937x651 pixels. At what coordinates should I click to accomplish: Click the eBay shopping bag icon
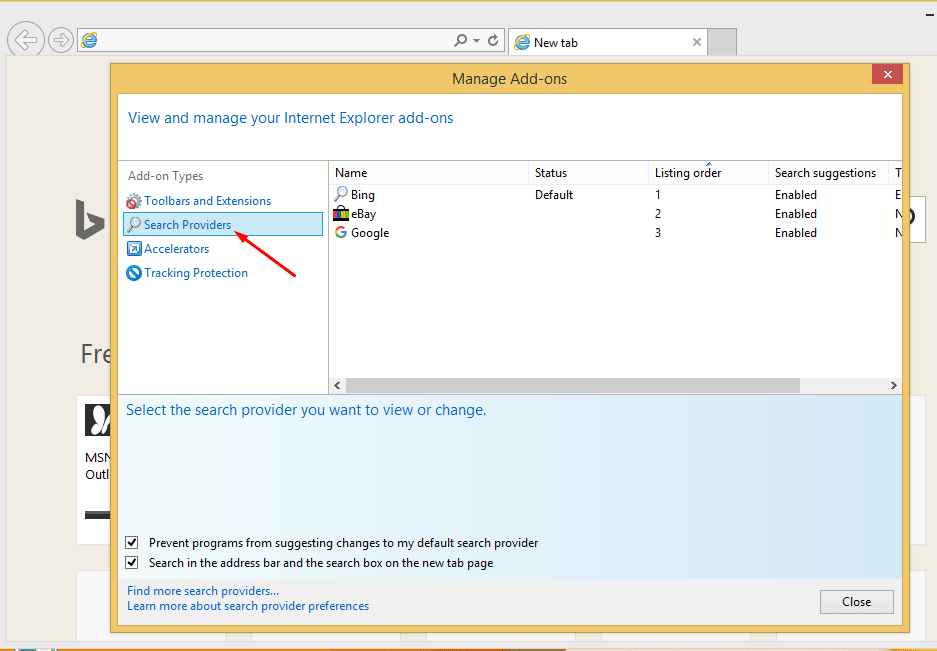341,213
